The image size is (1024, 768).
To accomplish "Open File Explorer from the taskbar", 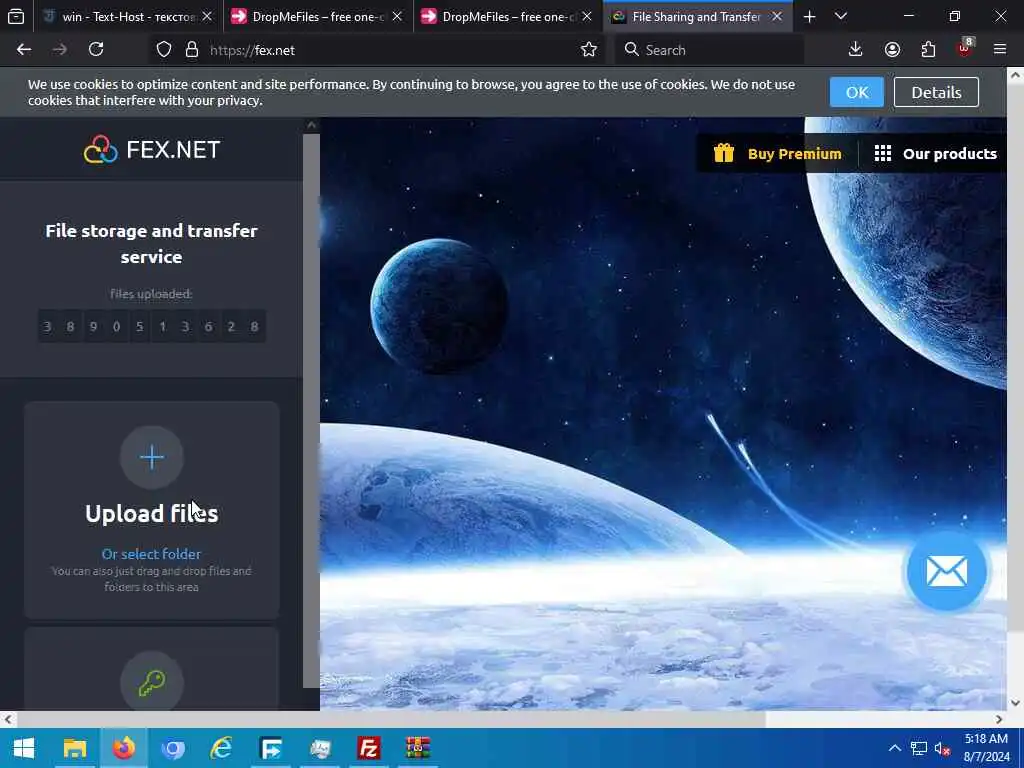I will point(74,748).
